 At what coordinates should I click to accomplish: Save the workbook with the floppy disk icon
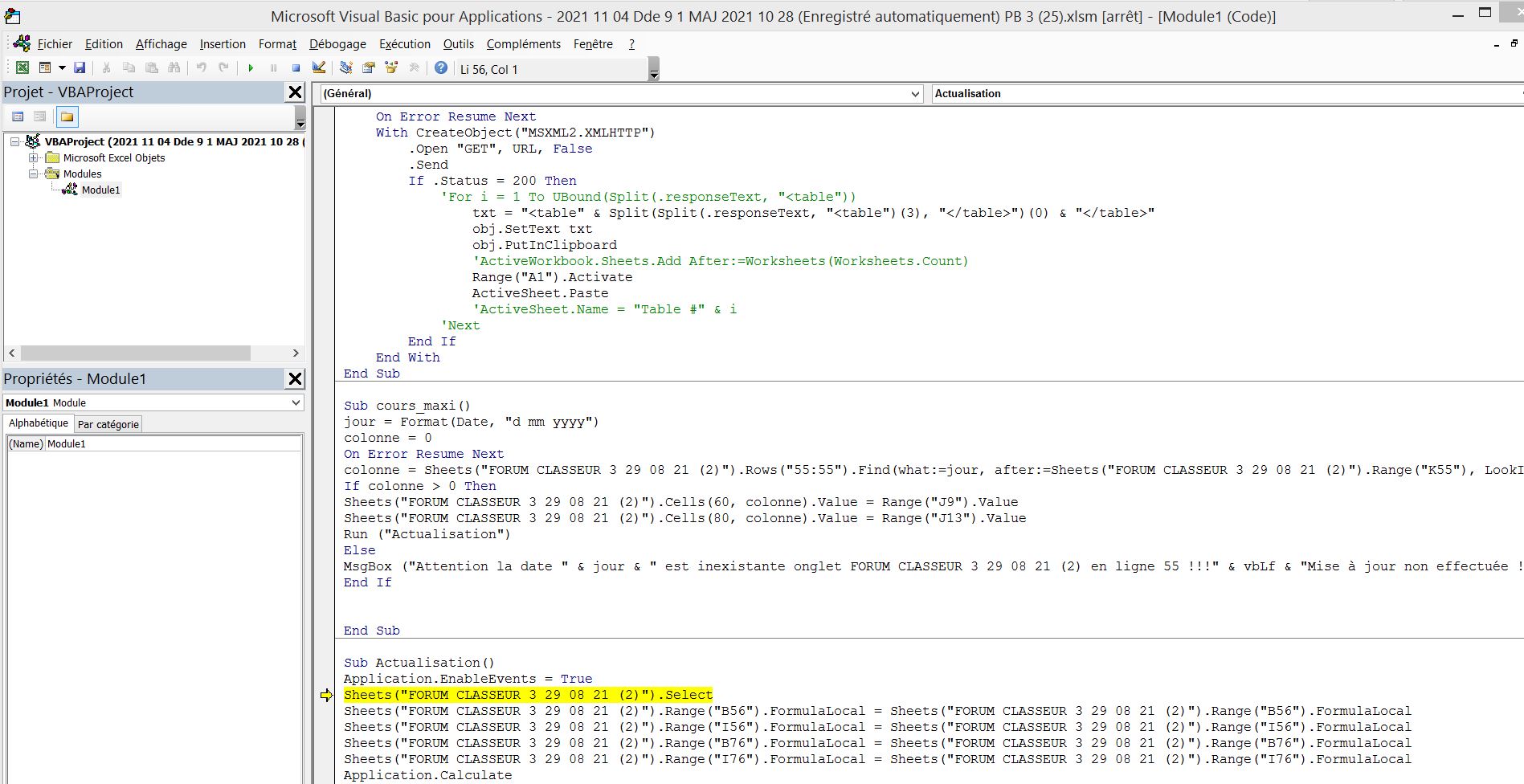(80, 68)
